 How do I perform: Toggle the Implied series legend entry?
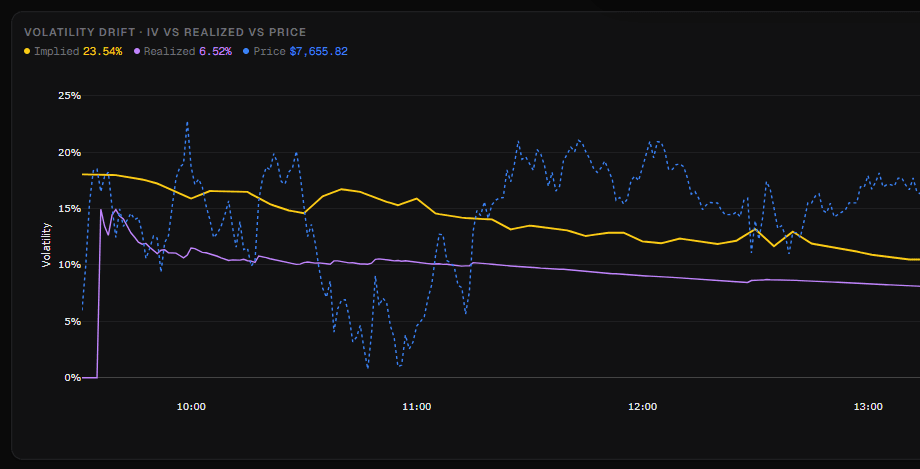coord(73,52)
